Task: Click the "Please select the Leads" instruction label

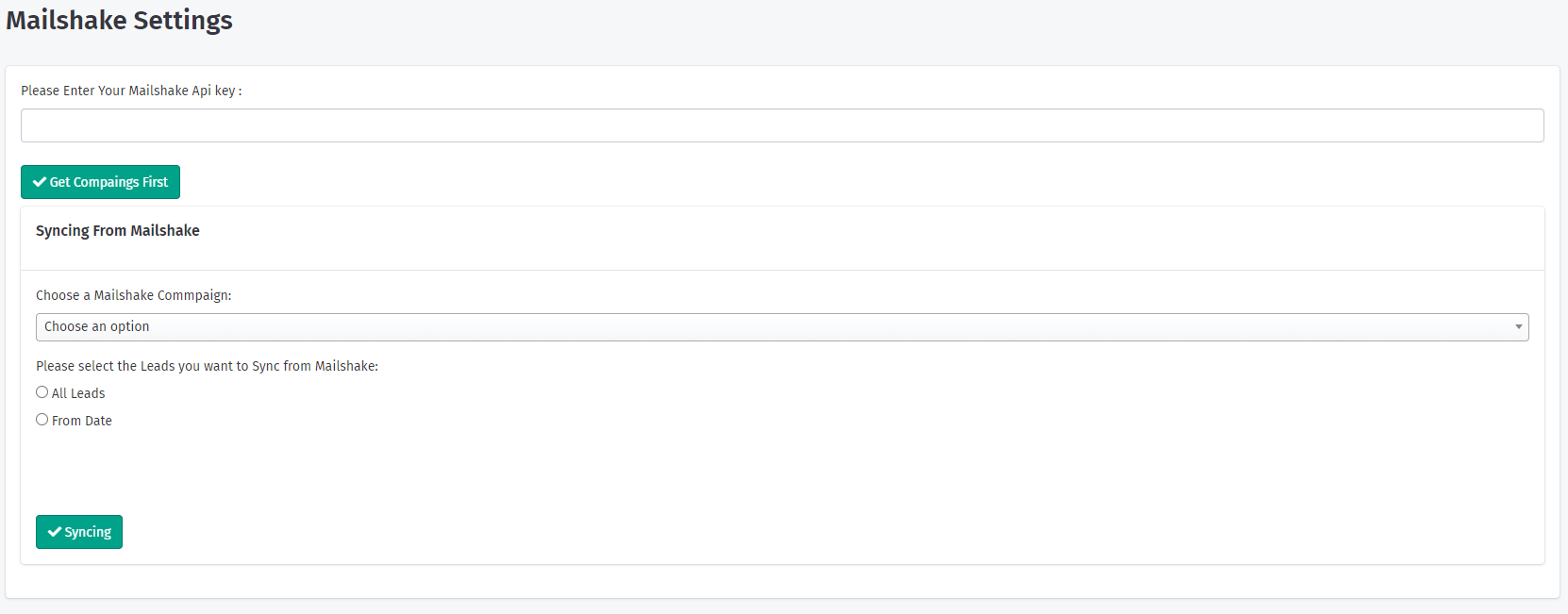Action: (x=207, y=366)
